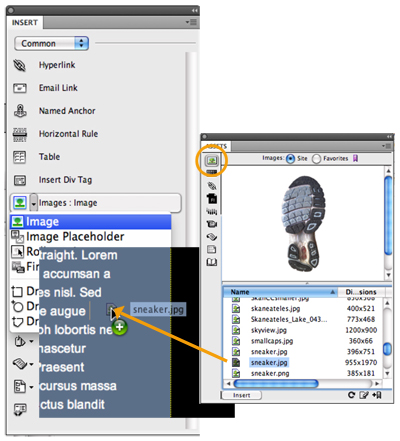Screen dimensions: 400x441
Task: Open the Shockwave category in Assets panel
Action: [212, 211]
